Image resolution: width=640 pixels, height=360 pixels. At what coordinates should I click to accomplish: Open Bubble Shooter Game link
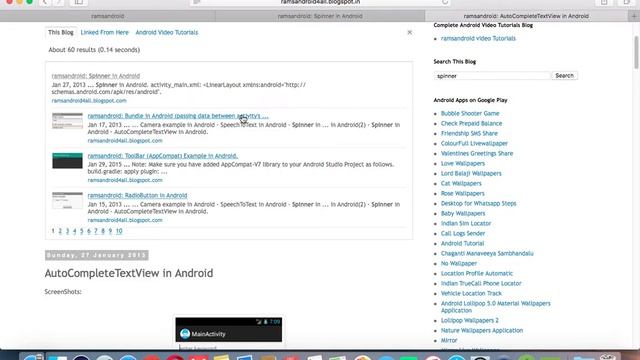[x=470, y=113]
